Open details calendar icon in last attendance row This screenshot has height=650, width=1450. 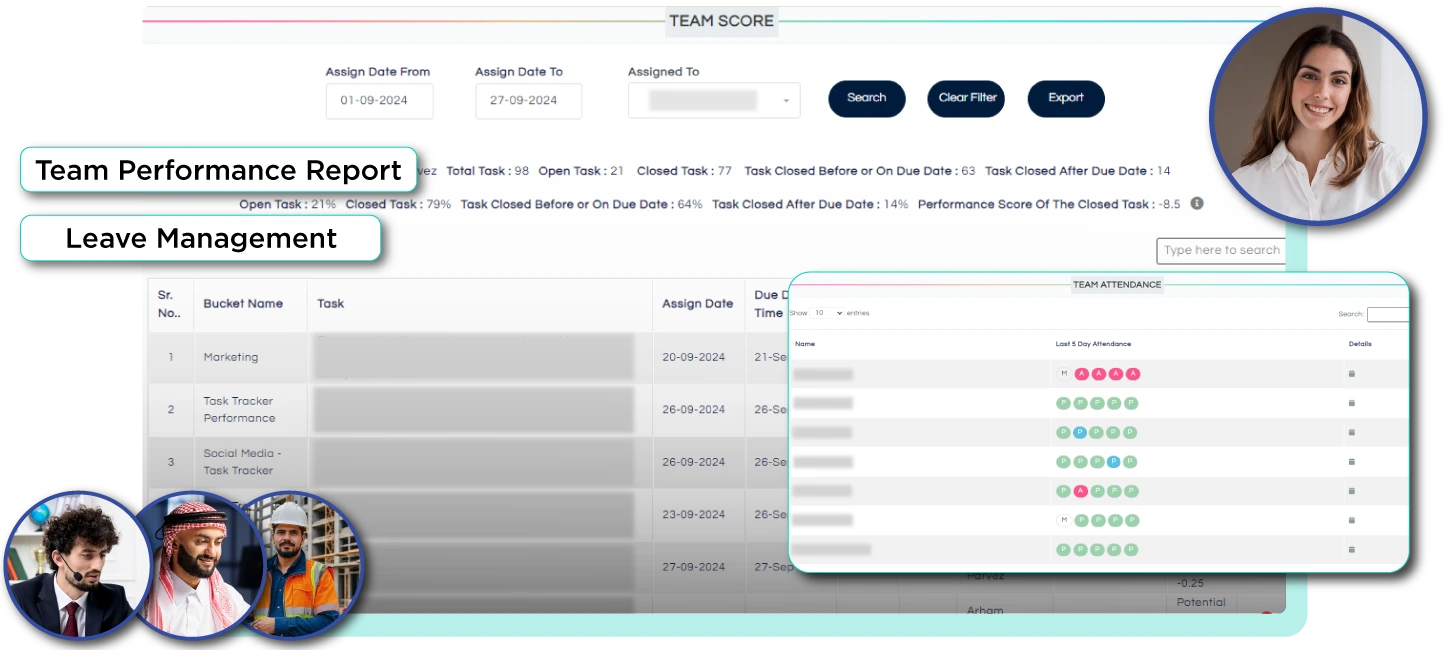(1352, 550)
